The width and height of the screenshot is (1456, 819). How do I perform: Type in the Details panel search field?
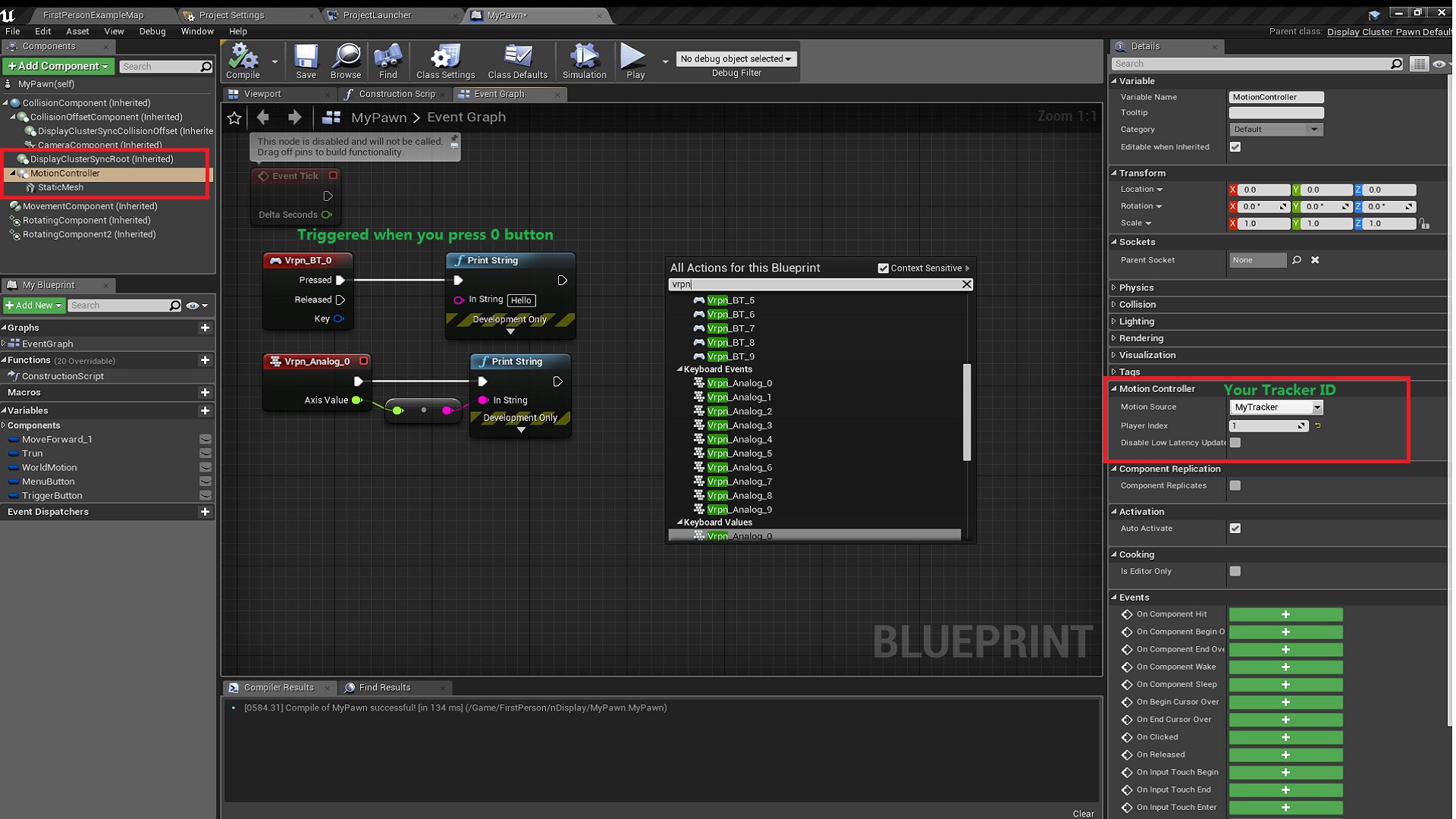(x=1251, y=64)
